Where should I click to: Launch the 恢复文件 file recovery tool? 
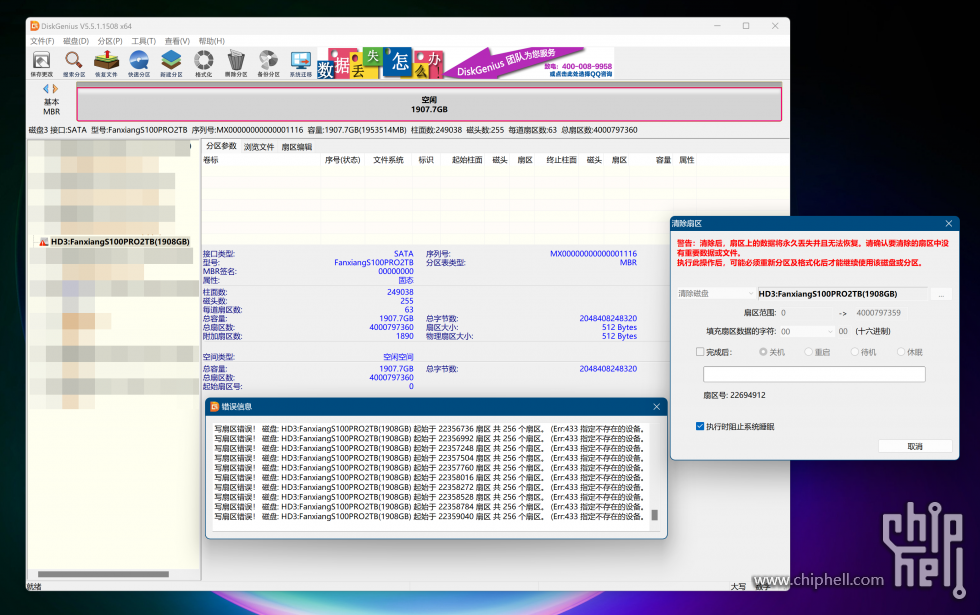tap(106, 63)
